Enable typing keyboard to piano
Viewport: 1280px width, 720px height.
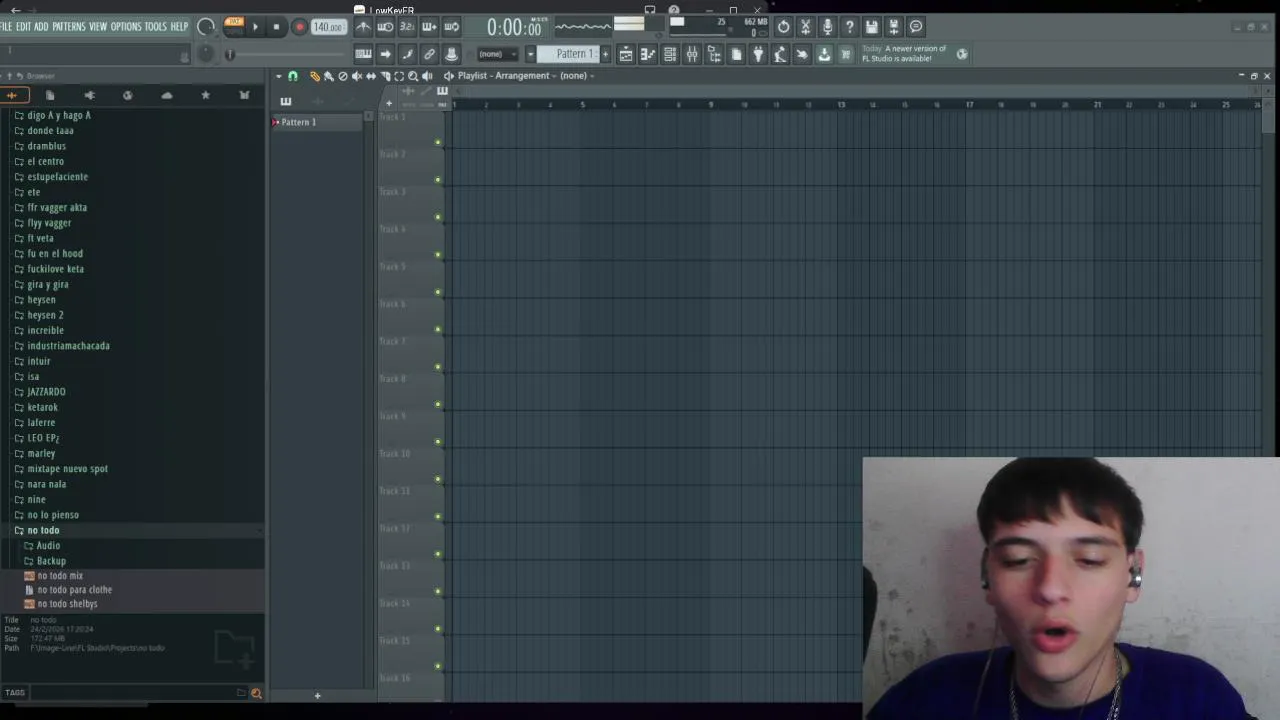click(363, 54)
